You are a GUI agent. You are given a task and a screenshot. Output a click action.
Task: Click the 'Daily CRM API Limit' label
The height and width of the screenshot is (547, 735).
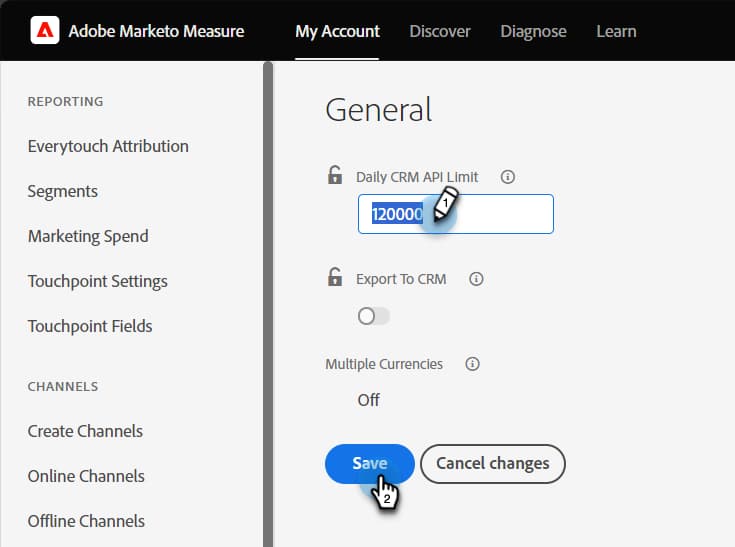point(417,177)
